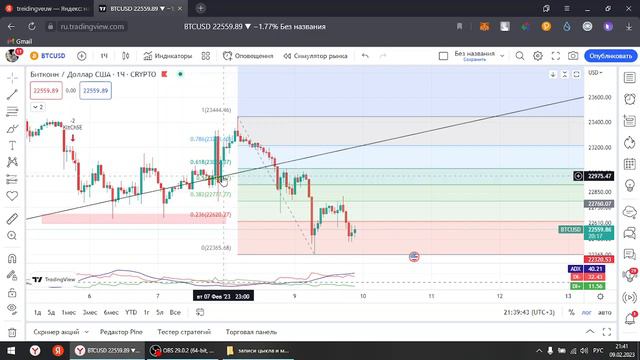Add symbol to compare with plus icon

click(82, 56)
